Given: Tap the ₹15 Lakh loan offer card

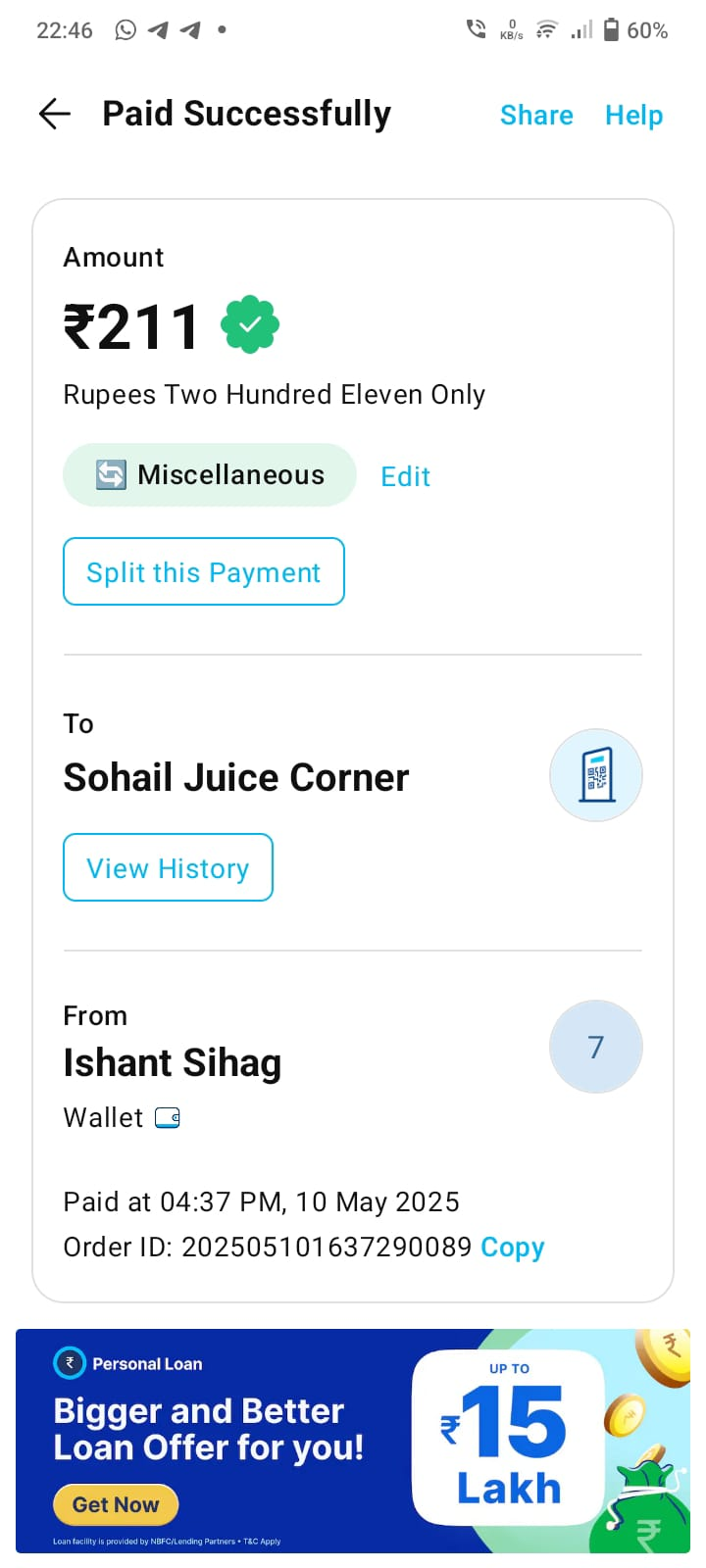Looking at the screenshot, I should (508, 1437).
